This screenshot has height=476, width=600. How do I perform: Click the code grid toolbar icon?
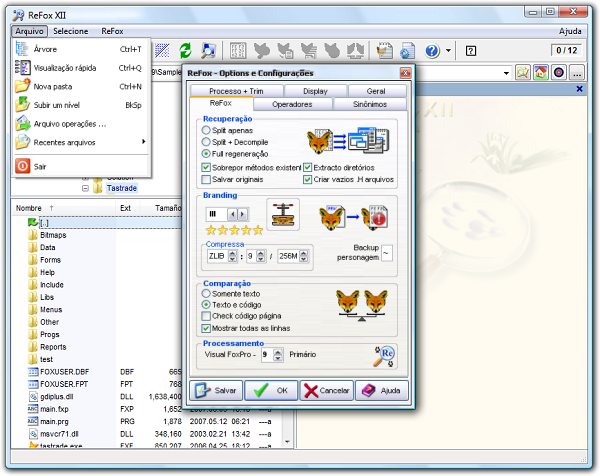pos(238,50)
